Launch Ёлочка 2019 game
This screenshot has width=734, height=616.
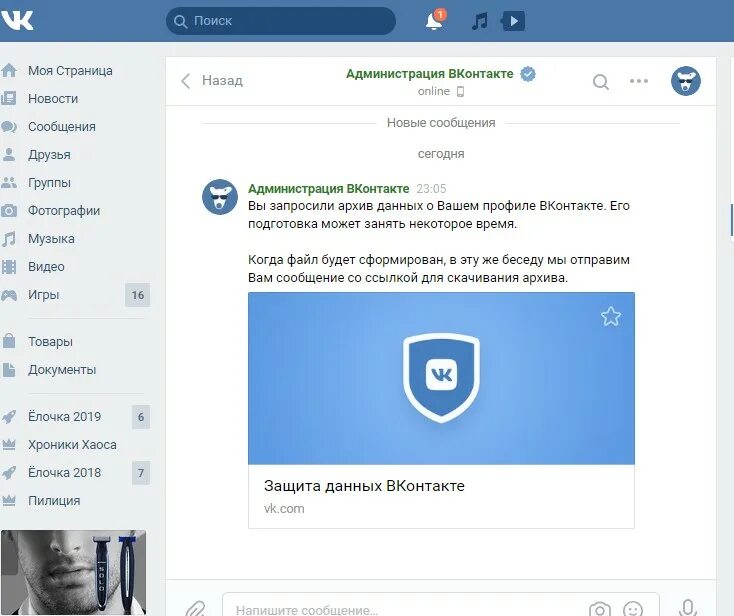(x=65, y=417)
